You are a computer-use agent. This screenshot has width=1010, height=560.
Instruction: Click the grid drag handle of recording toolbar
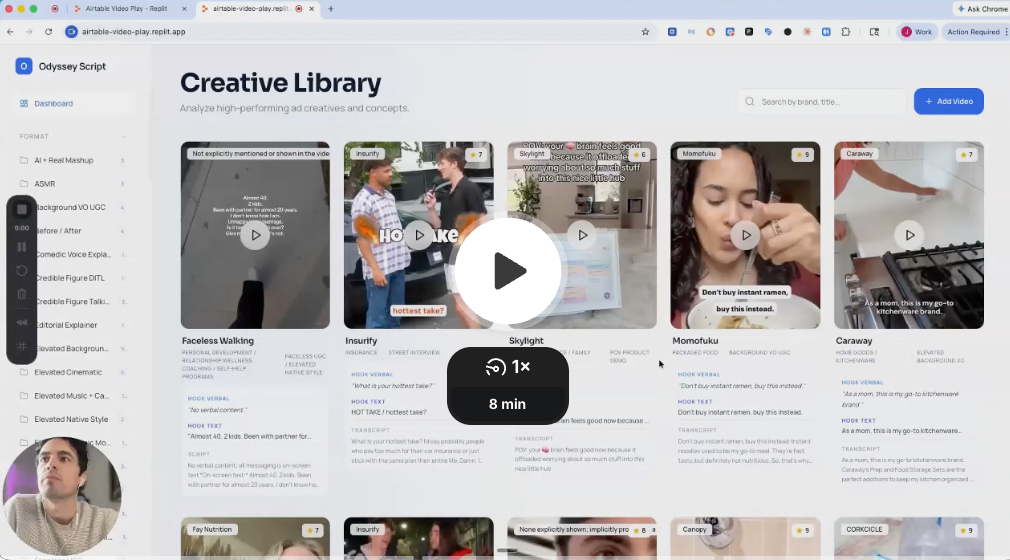pos(21,346)
